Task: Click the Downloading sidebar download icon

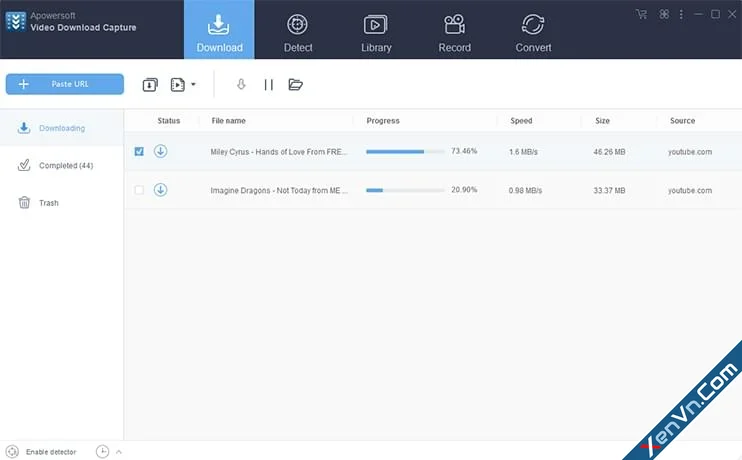Action: click(x=24, y=127)
